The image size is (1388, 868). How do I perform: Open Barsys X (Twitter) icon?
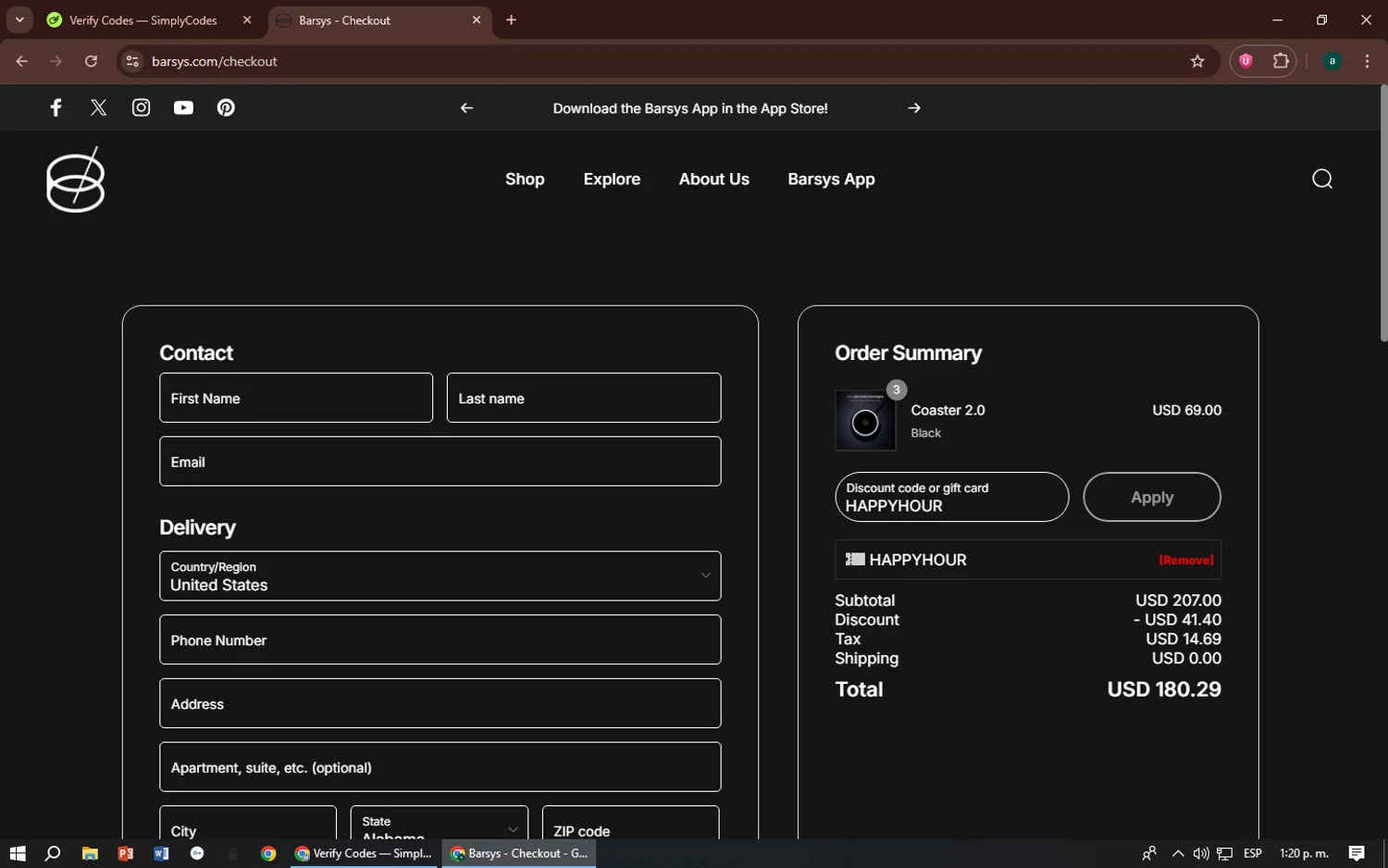coord(98,107)
